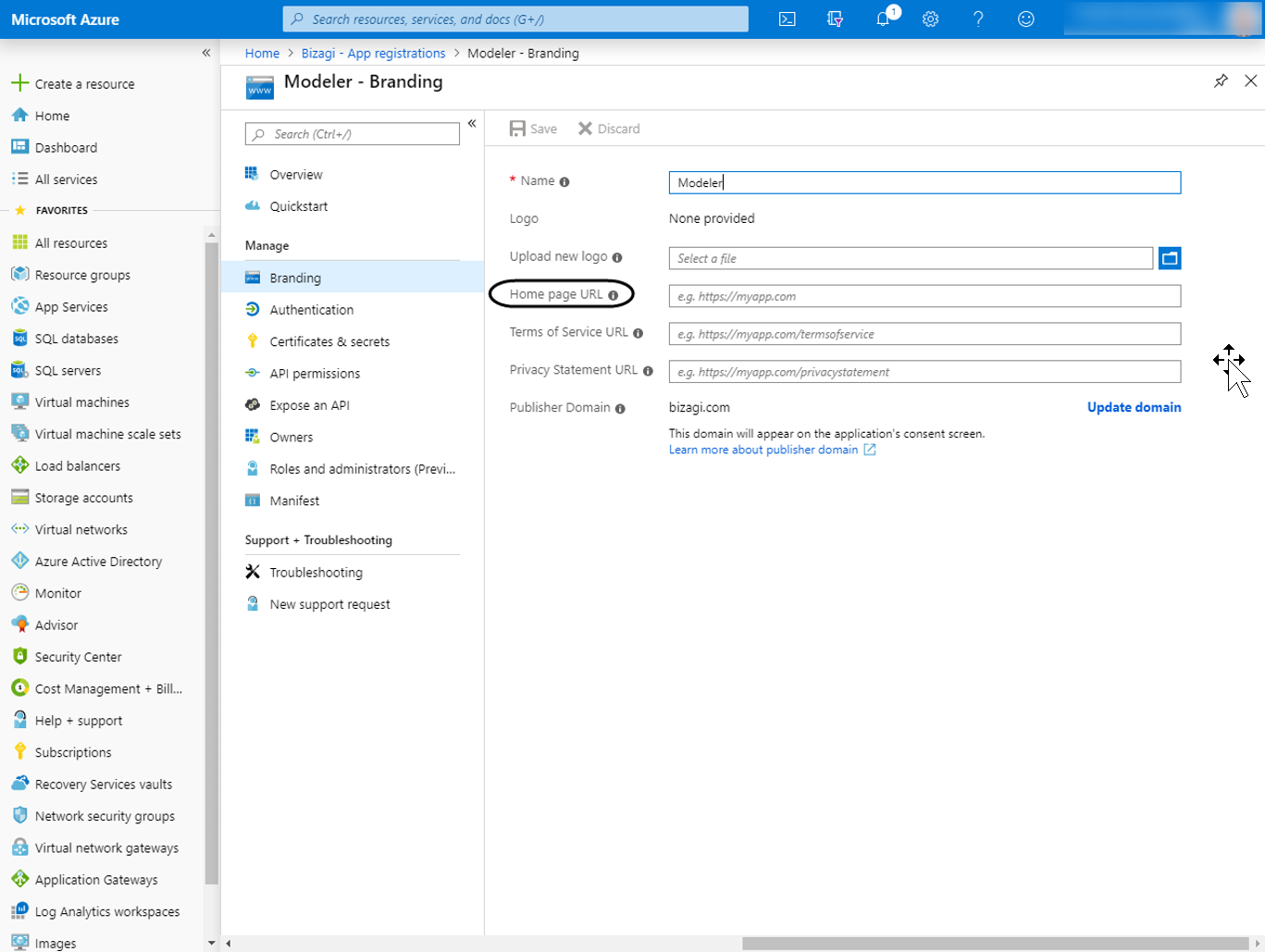
Task: Click the Microsoft Azure logo text
Action: point(65,19)
